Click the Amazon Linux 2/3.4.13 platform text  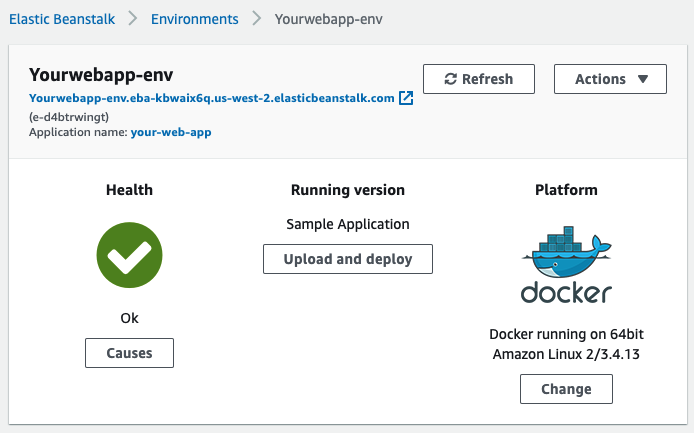tap(566, 354)
